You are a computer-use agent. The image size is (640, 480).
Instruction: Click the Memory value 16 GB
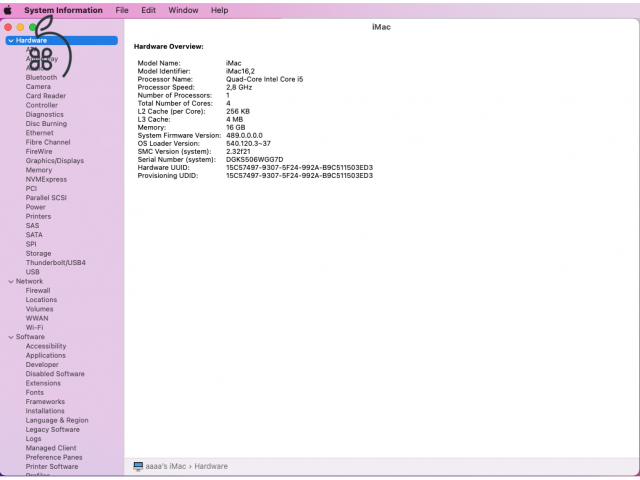[236, 128]
